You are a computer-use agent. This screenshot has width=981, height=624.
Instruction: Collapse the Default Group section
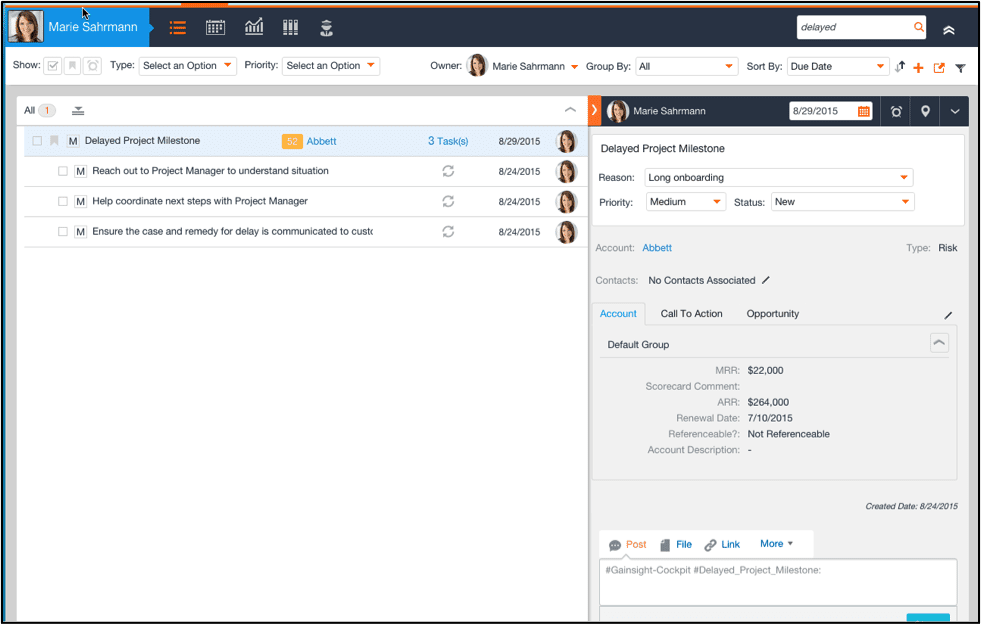pyautogui.click(x=939, y=343)
